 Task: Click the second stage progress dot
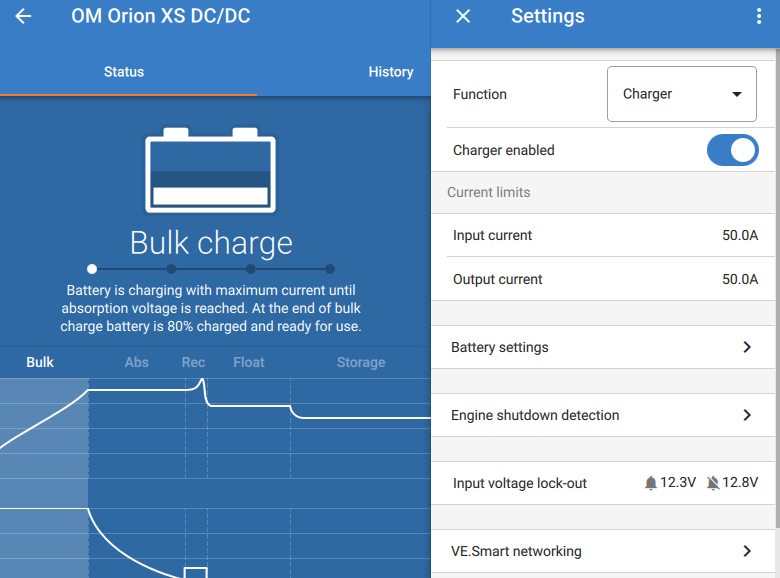171,269
